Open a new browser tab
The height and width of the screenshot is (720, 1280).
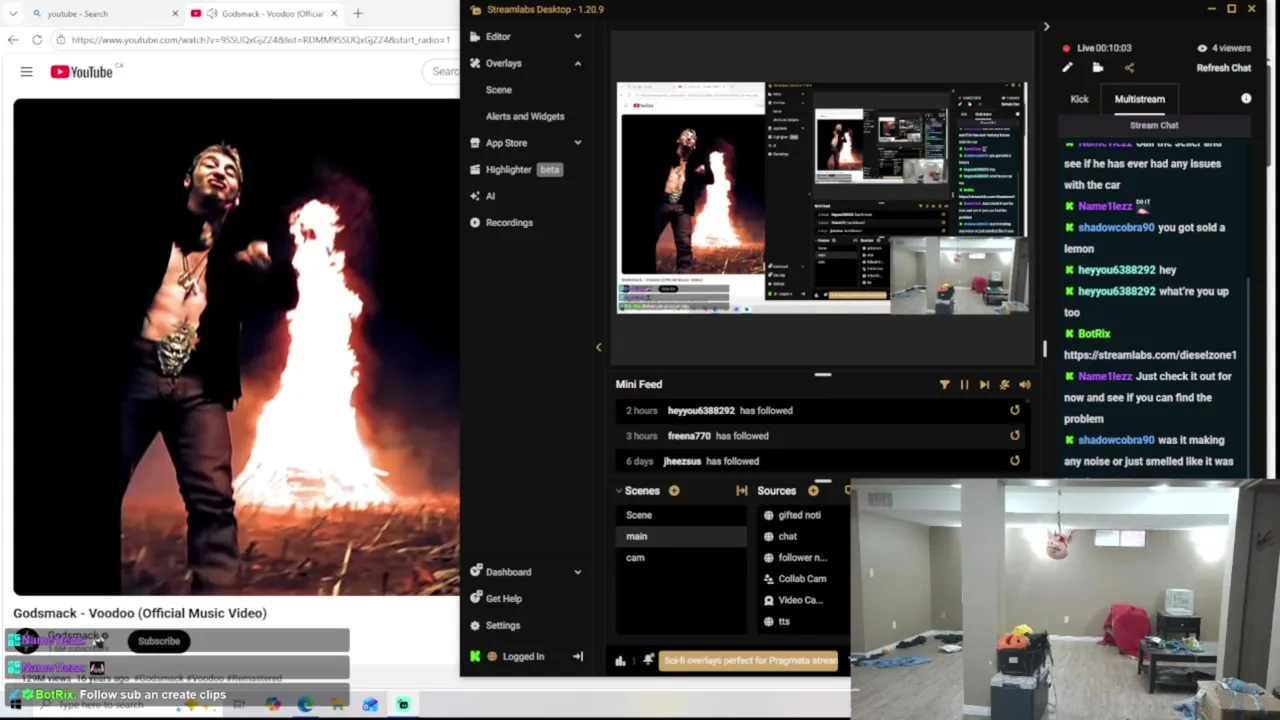point(357,13)
